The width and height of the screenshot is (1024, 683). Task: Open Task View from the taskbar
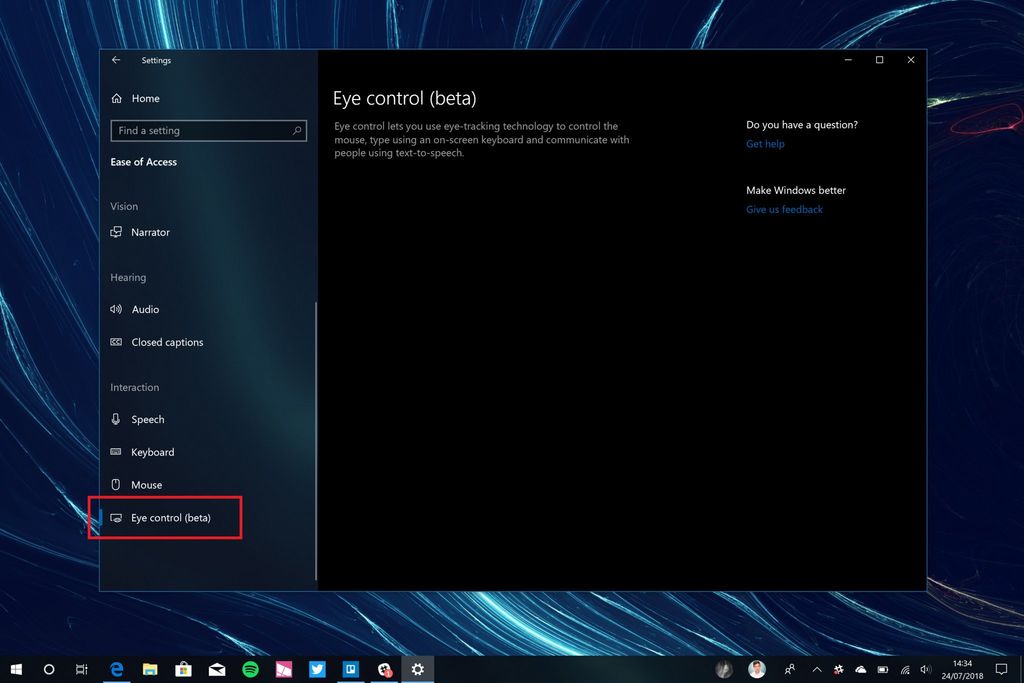[82, 669]
